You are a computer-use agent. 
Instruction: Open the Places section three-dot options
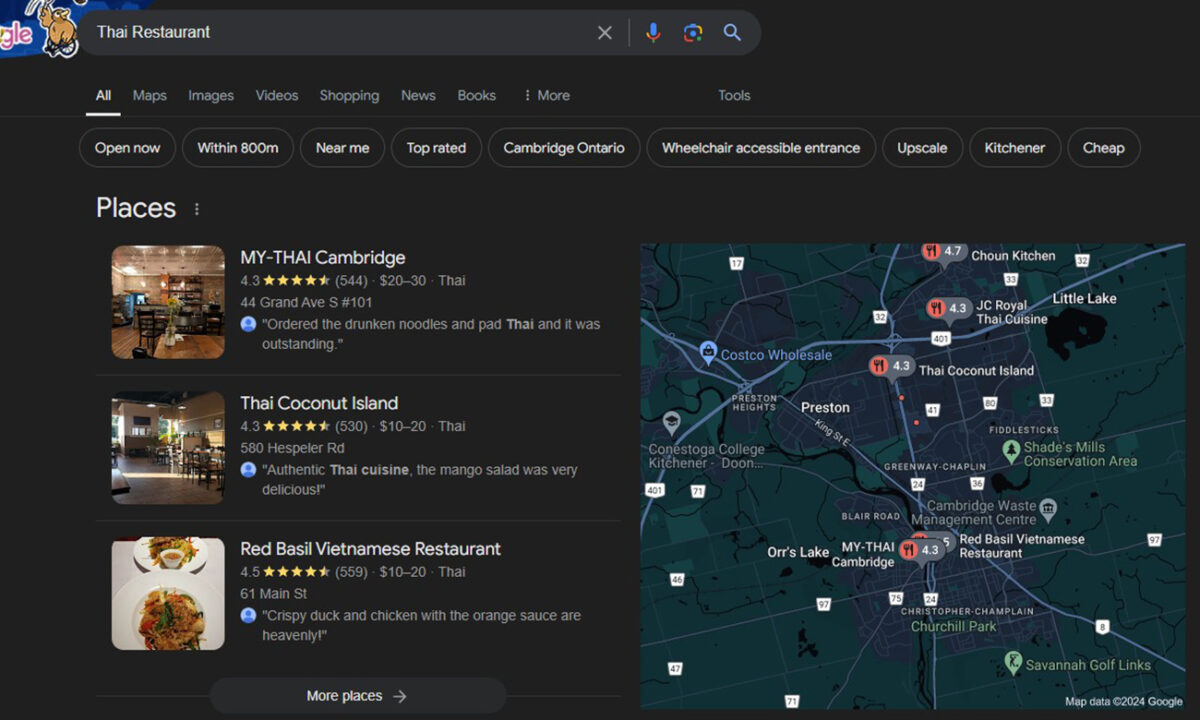(x=197, y=209)
